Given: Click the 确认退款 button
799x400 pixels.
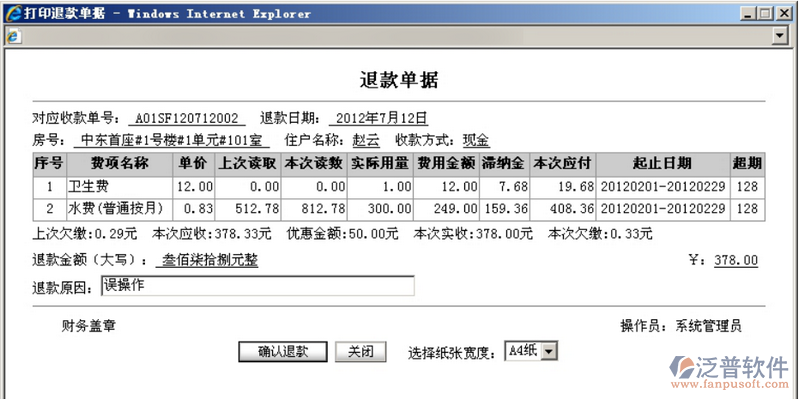Looking at the screenshot, I should tap(283, 352).
